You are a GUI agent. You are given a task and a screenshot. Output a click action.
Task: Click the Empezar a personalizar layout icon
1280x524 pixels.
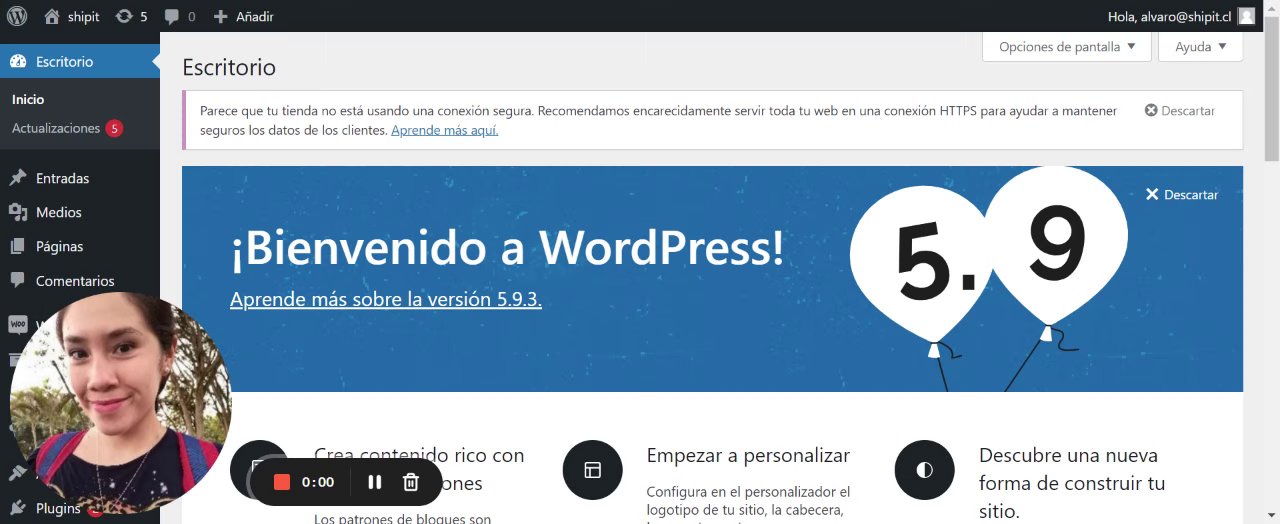[x=592, y=469]
